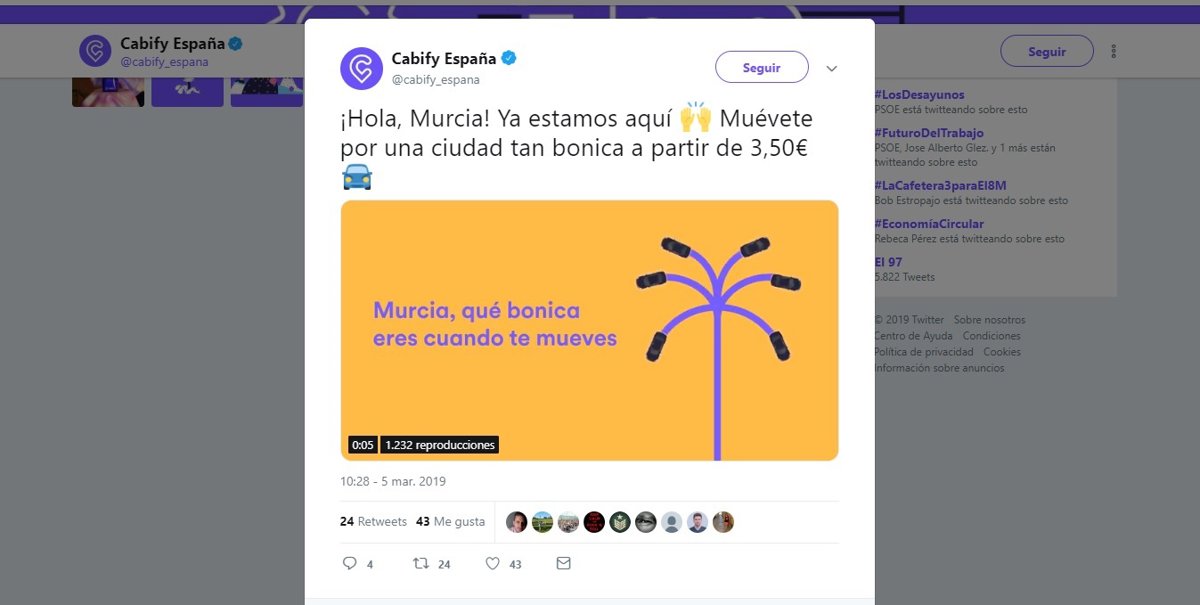Viewport: 1200px width, 605px height.
Task: View the 24 Retweets list
Action: tap(373, 522)
